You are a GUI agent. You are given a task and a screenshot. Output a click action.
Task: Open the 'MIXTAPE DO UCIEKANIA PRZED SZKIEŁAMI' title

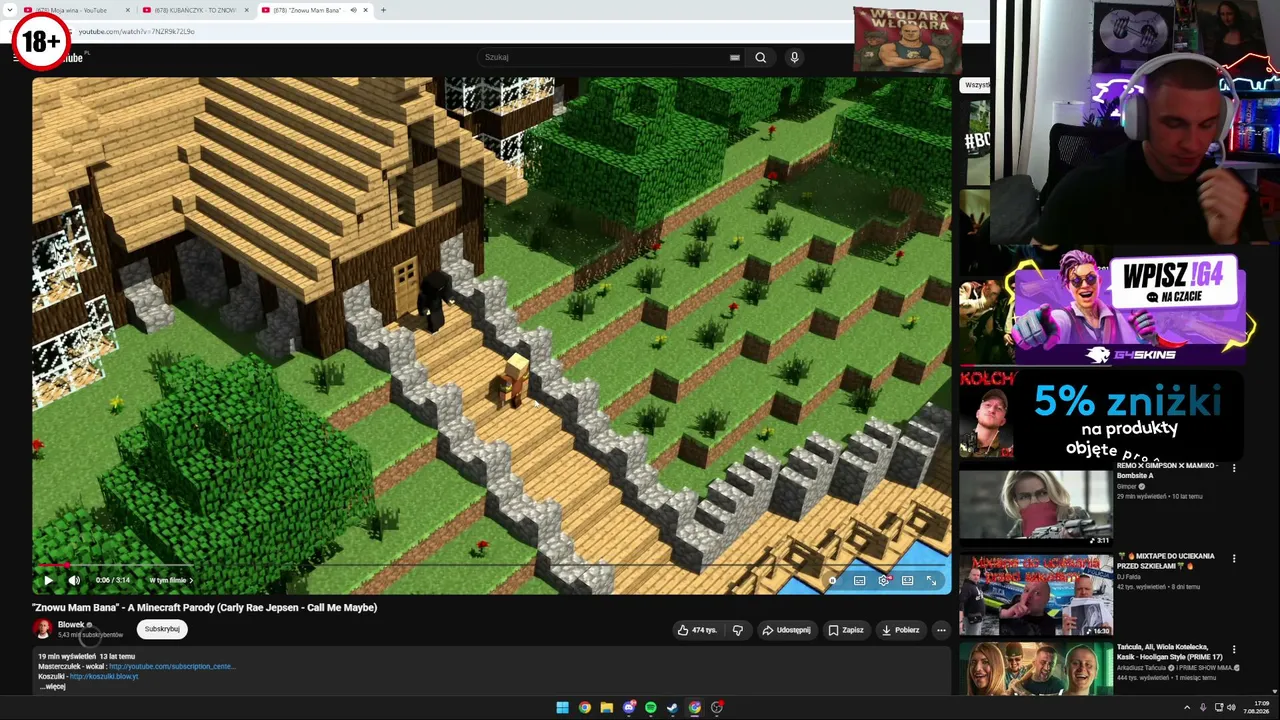[1166, 561]
